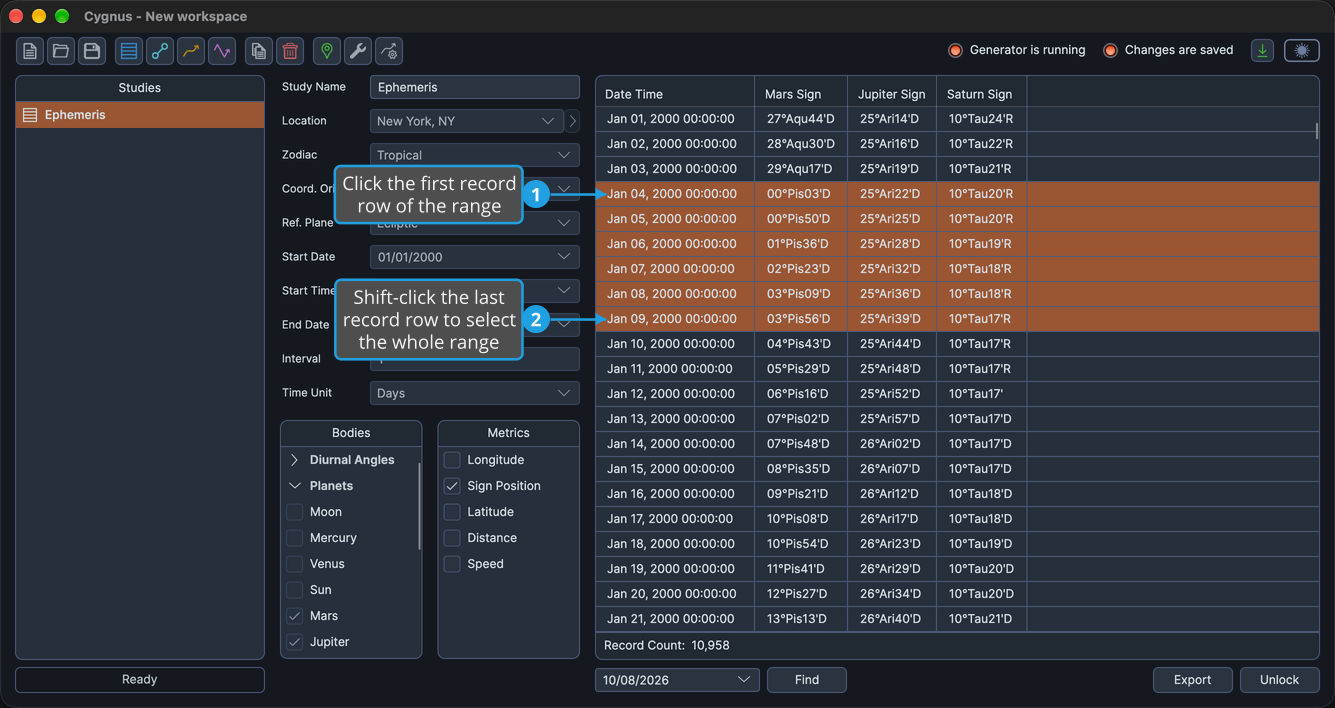Click the red trash delete icon
This screenshot has width=1335, height=708.
(x=290, y=51)
